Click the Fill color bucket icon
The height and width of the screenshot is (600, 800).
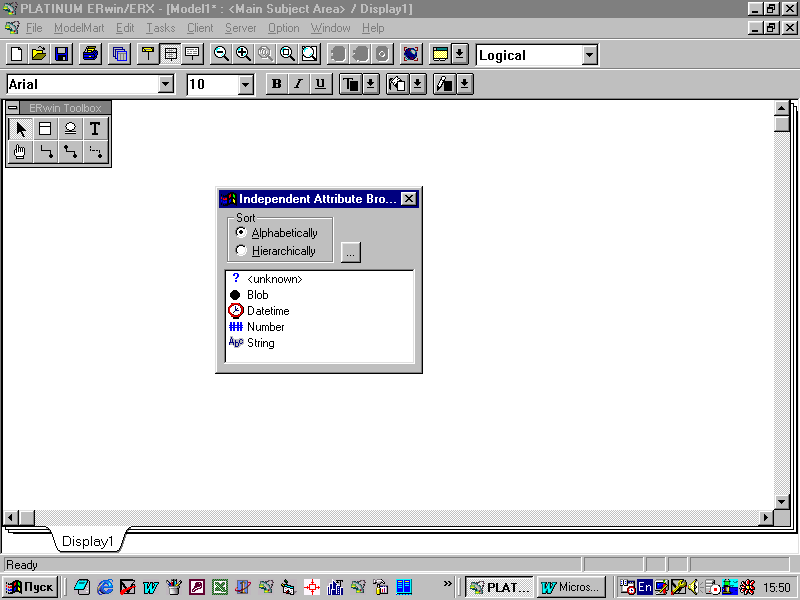pyautogui.click(x=397, y=84)
